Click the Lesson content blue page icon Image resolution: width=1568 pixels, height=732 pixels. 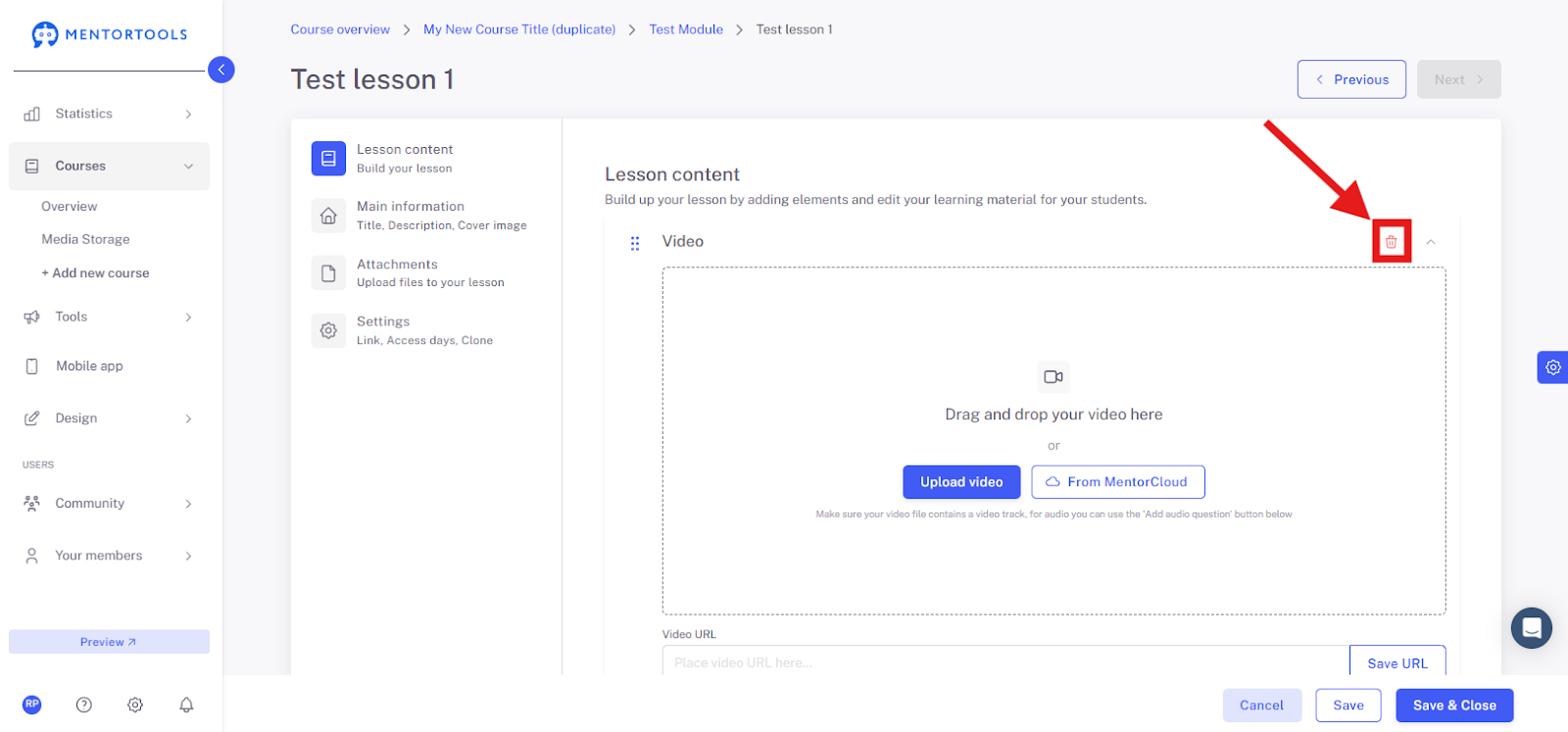click(328, 158)
